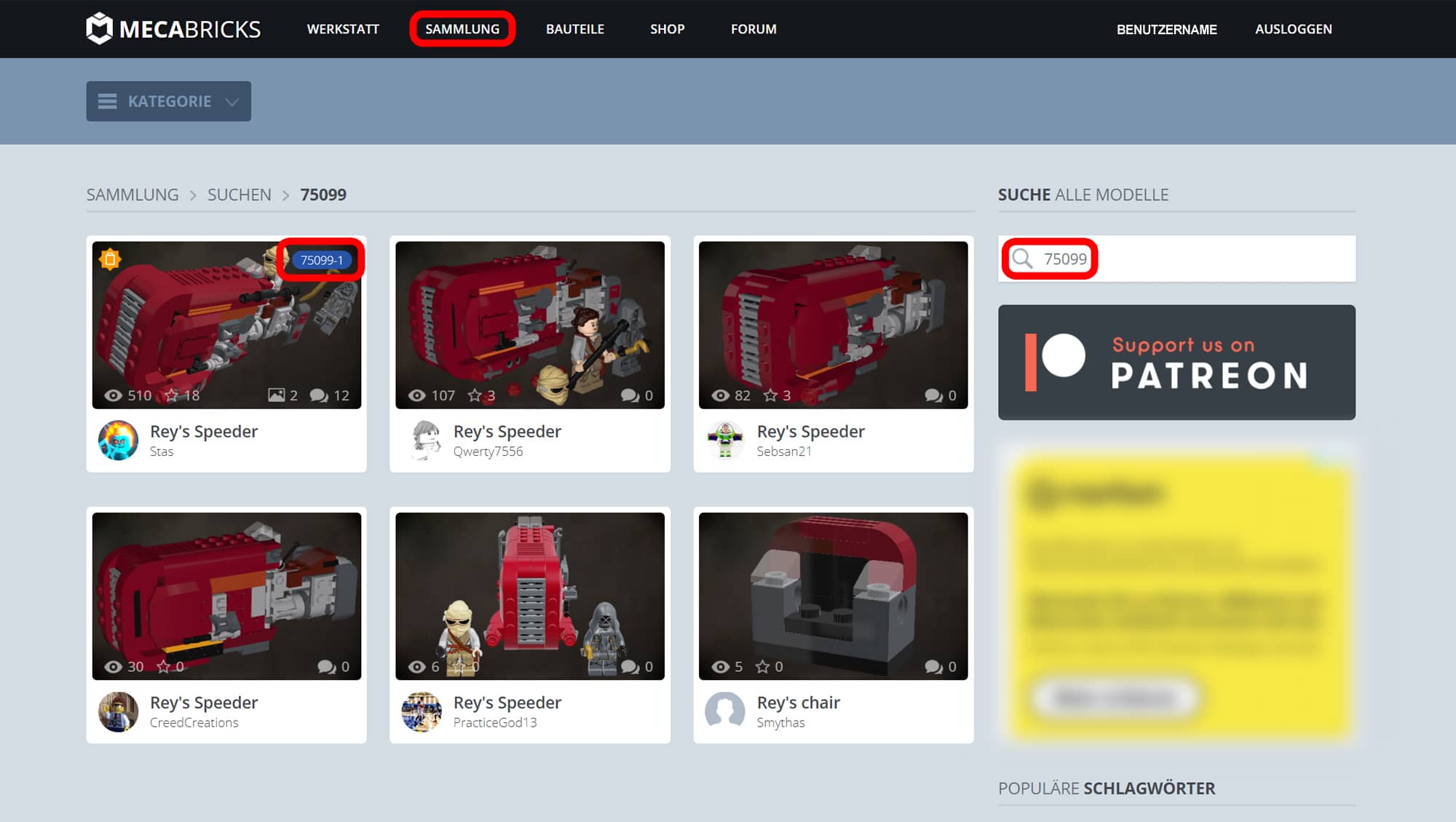Go to Suchen breadcrumb
Image resolution: width=1456 pixels, height=822 pixels.
[240, 194]
